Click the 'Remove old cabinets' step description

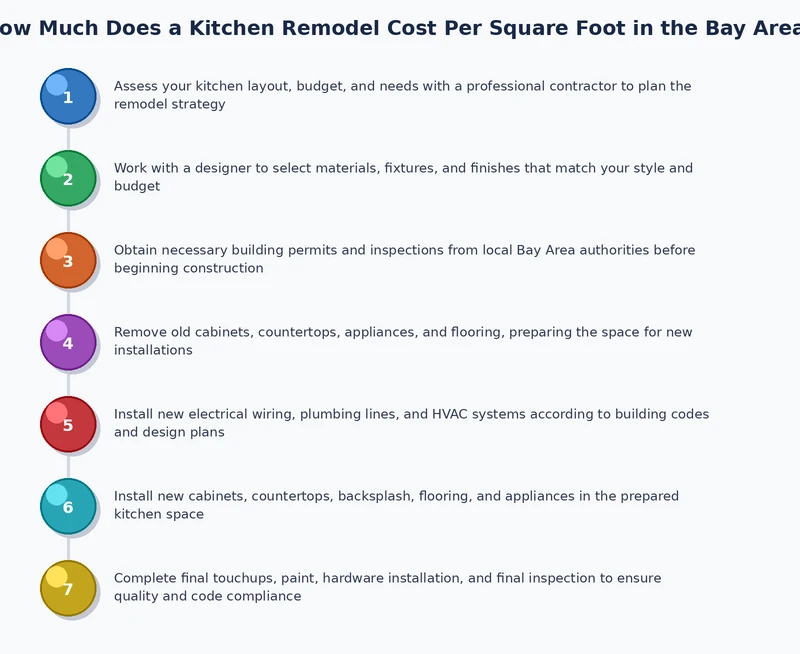click(403, 341)
